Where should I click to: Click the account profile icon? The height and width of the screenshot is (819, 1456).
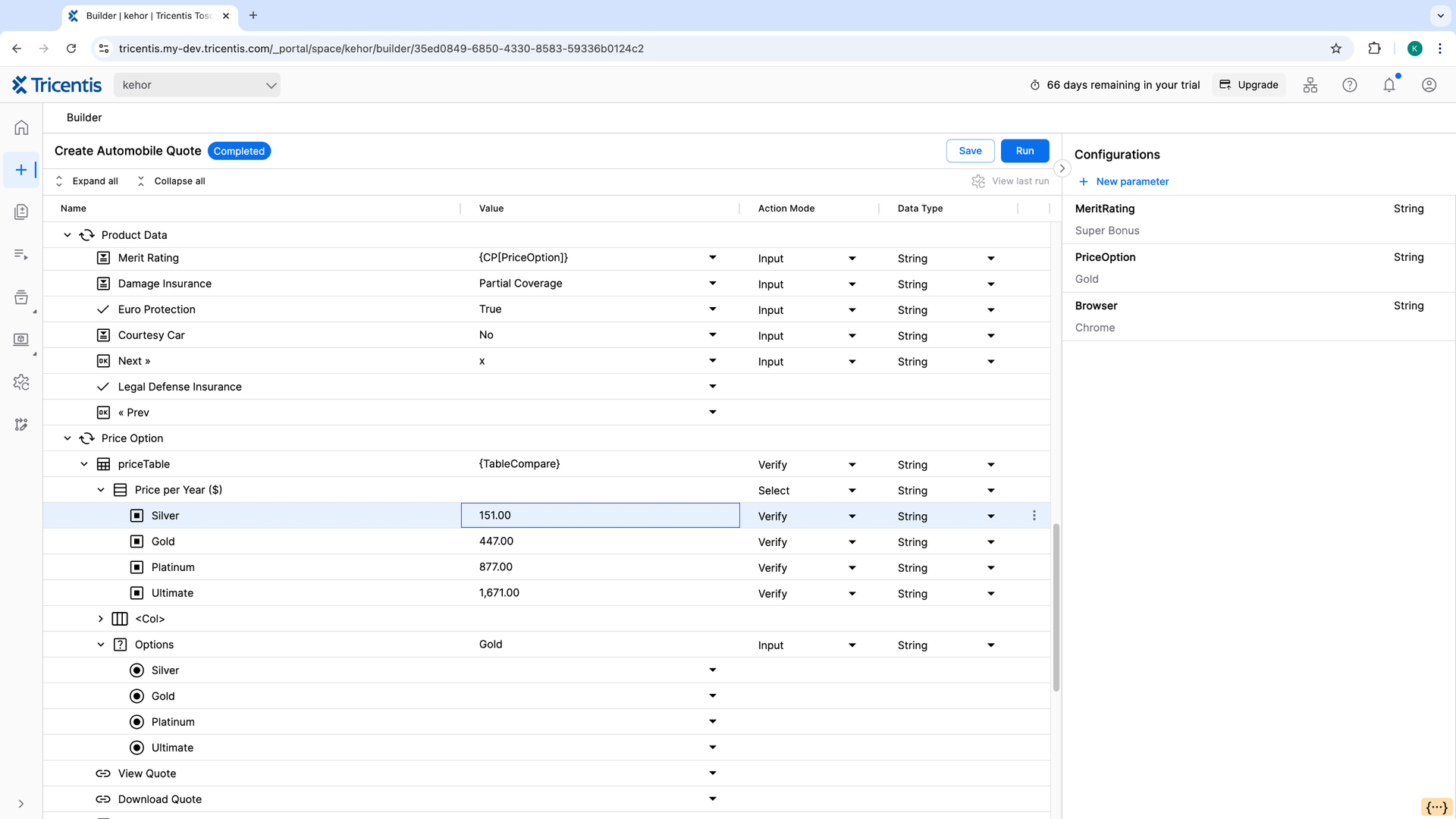(1429, 85)
